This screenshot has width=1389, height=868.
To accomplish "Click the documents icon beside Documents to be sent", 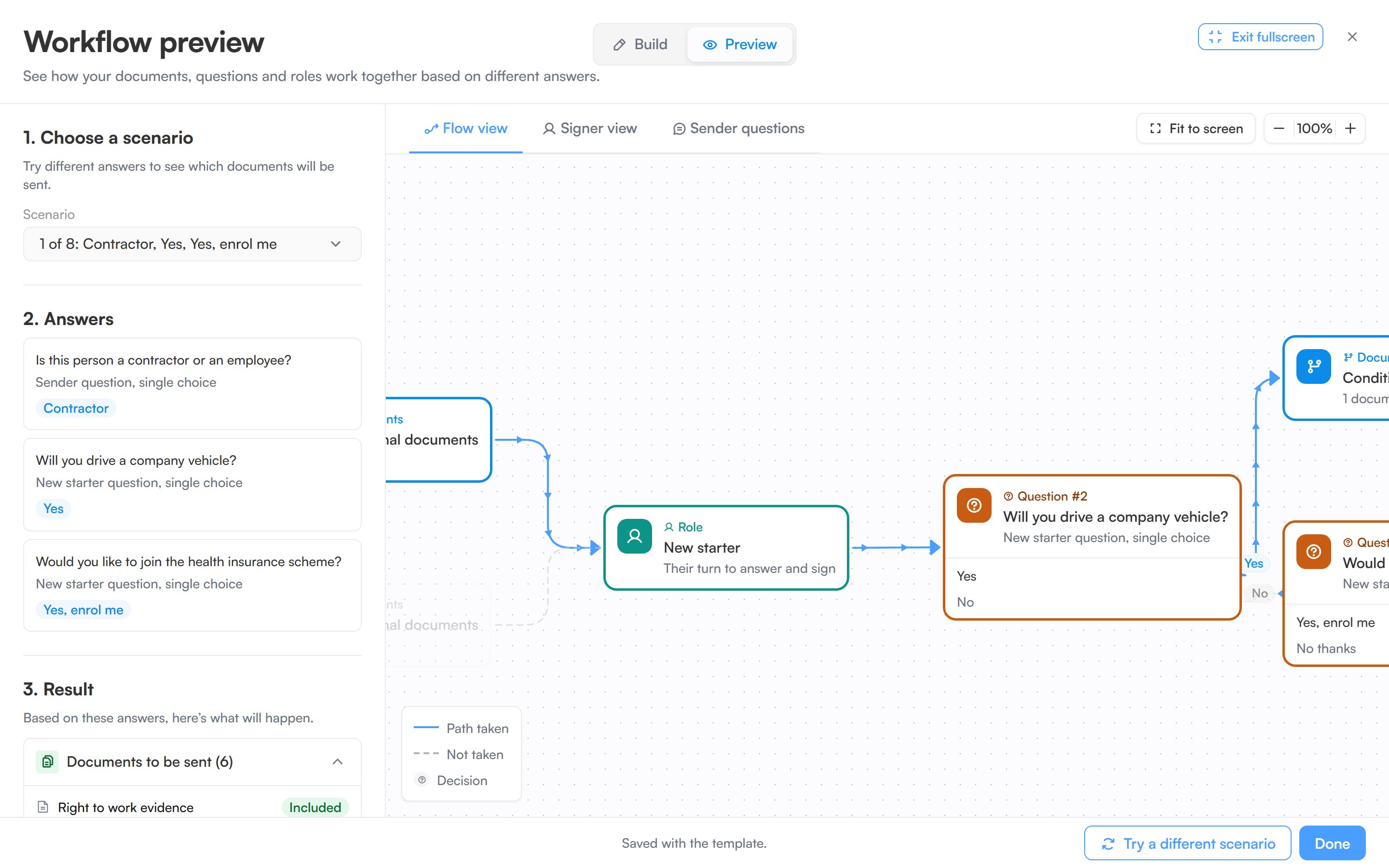I will 48,762.
